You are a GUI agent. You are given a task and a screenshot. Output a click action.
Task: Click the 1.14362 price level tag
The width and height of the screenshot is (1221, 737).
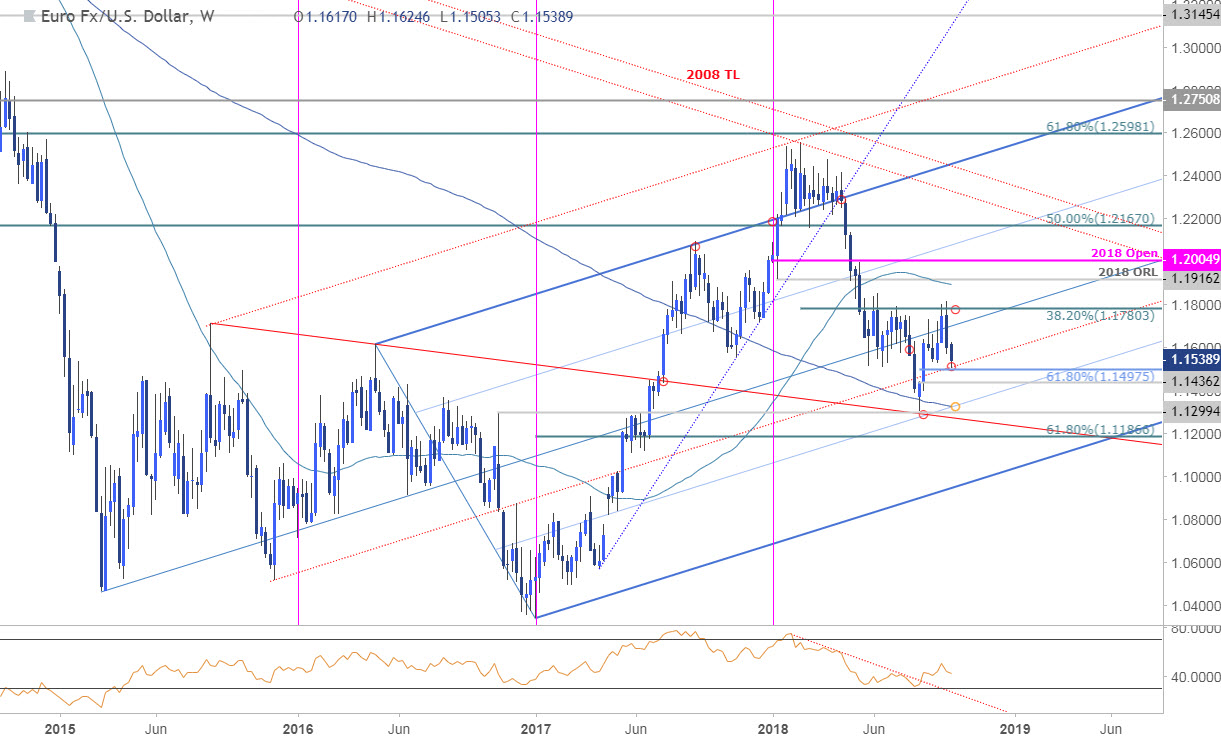tap(1189, 380)
